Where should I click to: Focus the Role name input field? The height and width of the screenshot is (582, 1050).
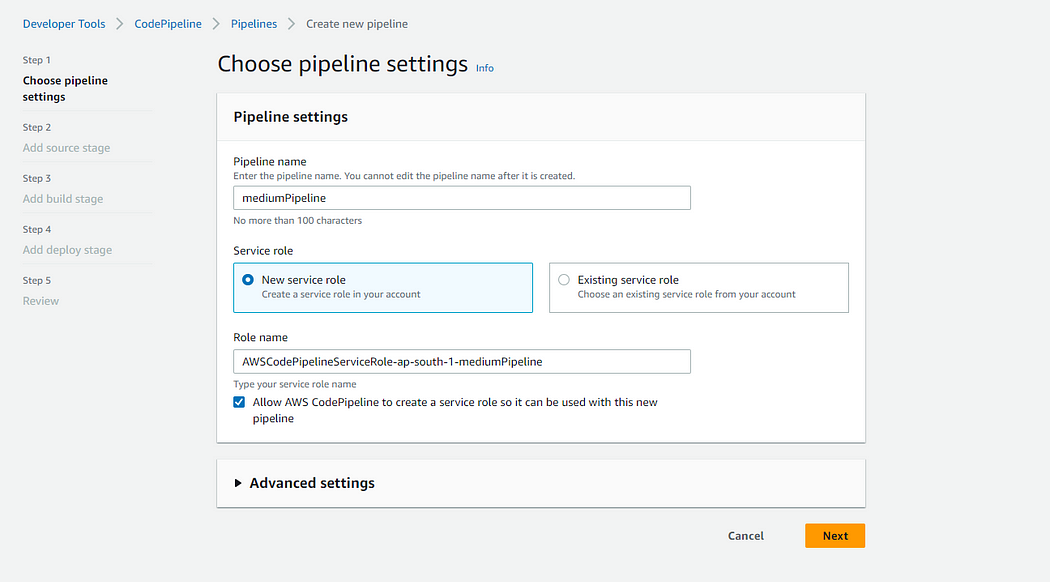click(461, 362)
